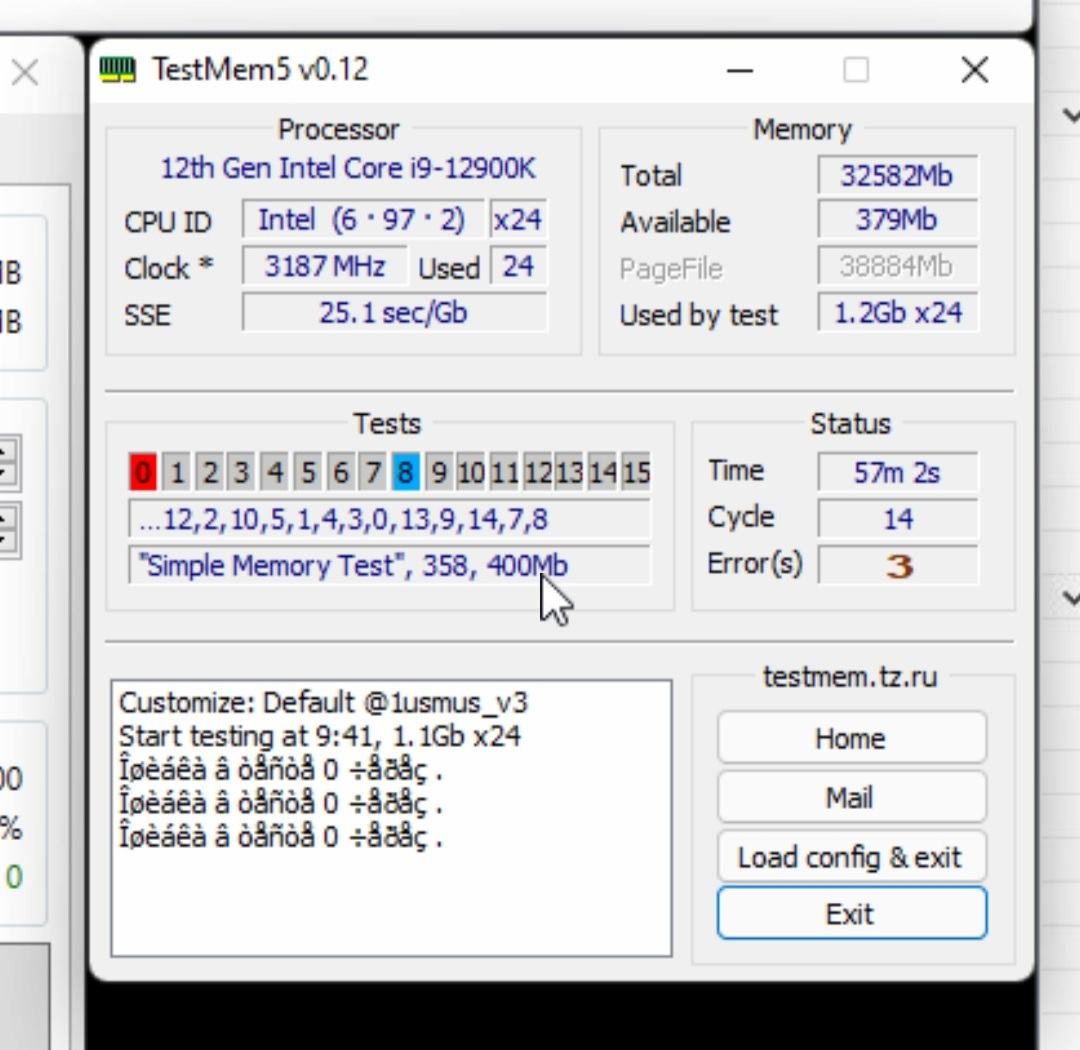
Task: Click the Used 24 cores value
Action: (x=518, y=266)
